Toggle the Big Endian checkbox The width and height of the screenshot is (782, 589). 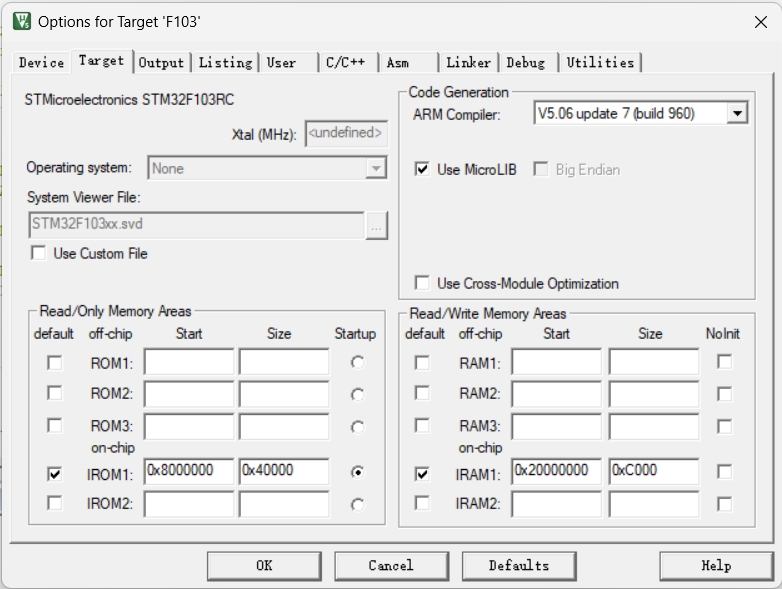pyautogui.click(x=540, y=169)
